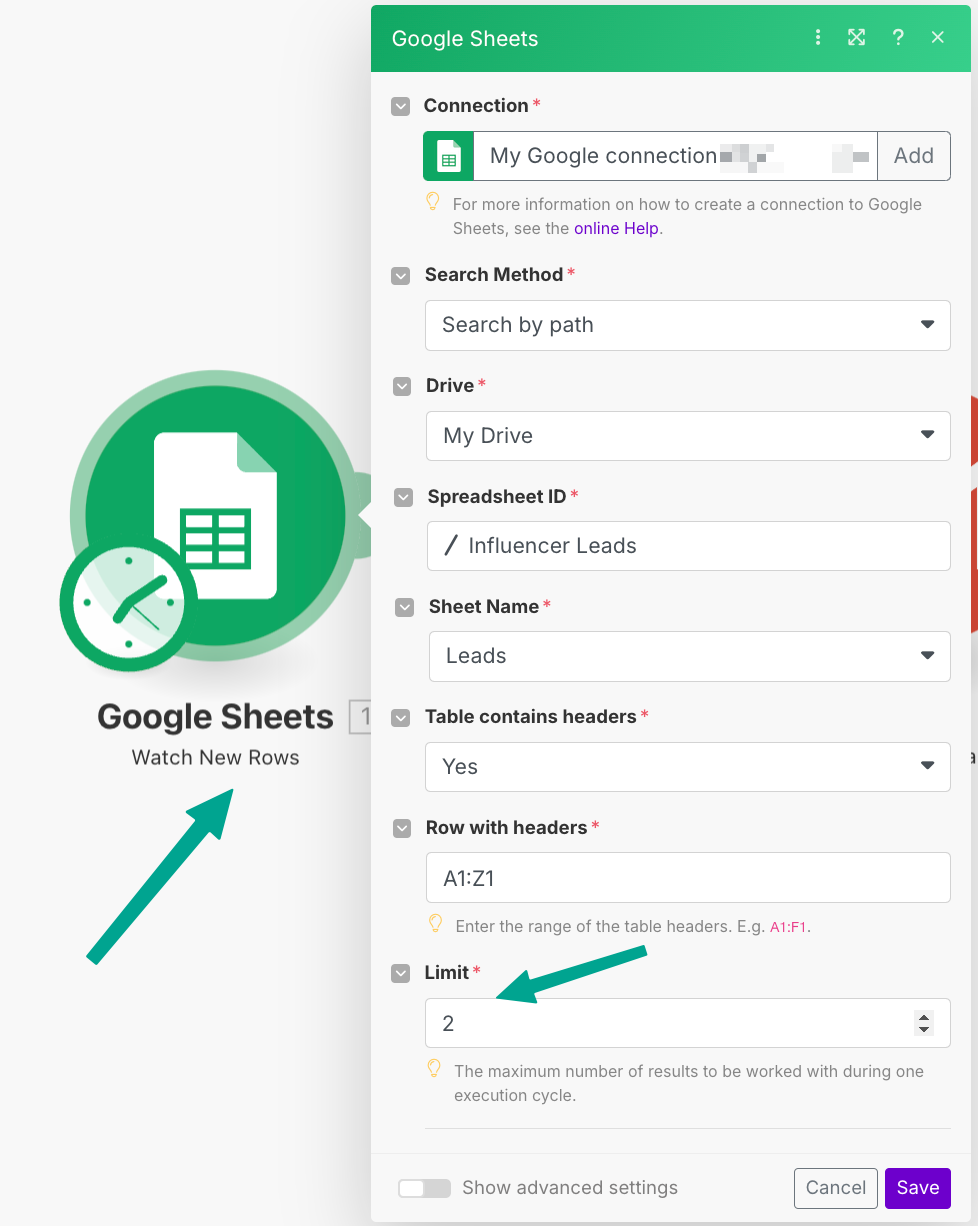Click the Add connection button
Viewport: 978px width, 1226px height.
(x=913, y=156)
